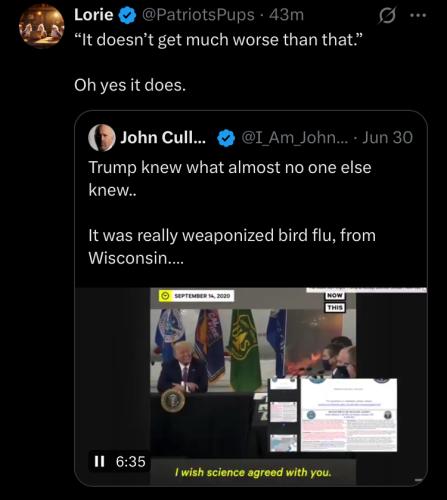This screenshot has width=447, height=500.
Task: Click the 43m post timestamp
Action: tap(286, 15)
